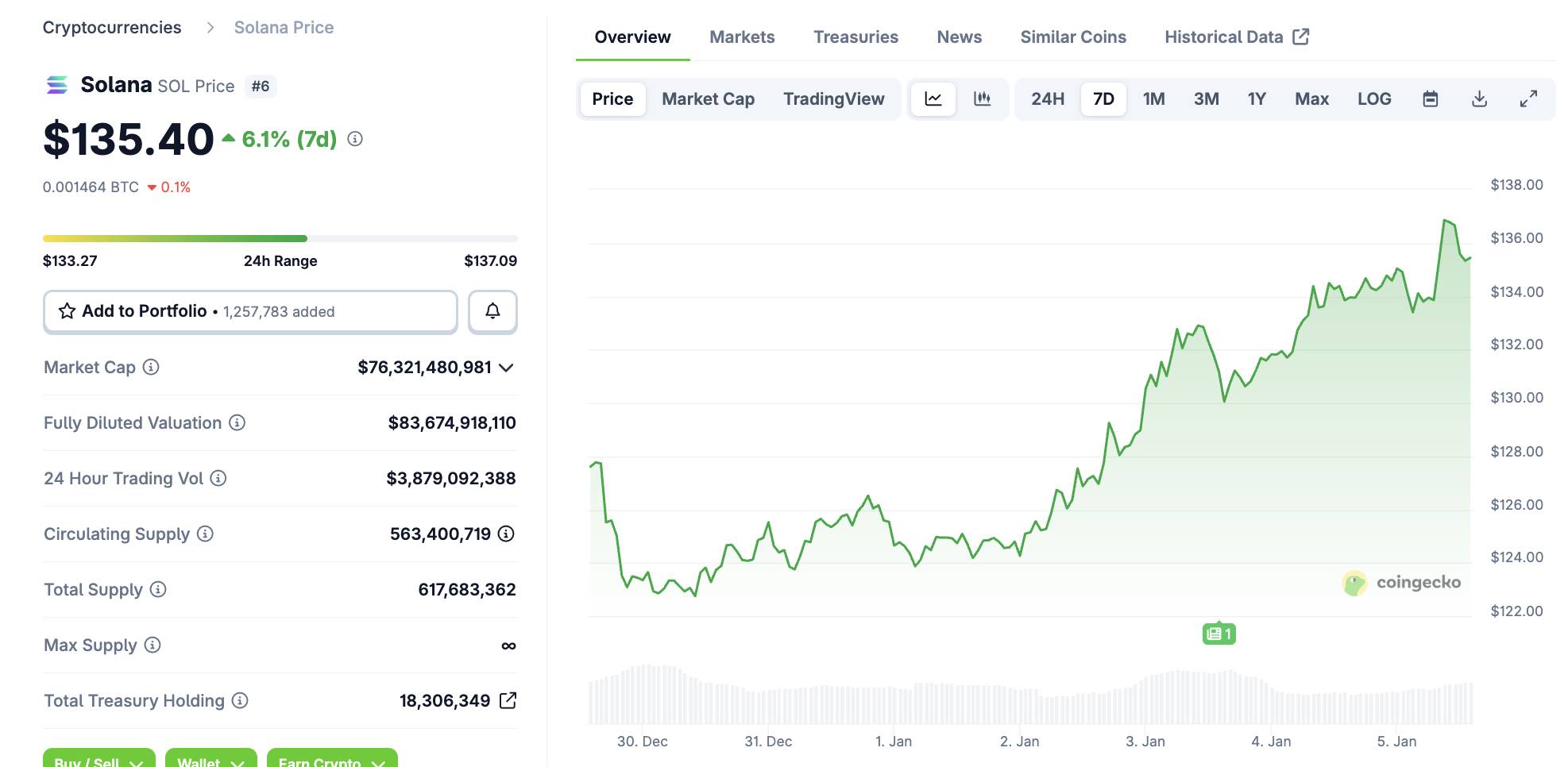Switch chart to Market Cap view

[x=708, y=99]
